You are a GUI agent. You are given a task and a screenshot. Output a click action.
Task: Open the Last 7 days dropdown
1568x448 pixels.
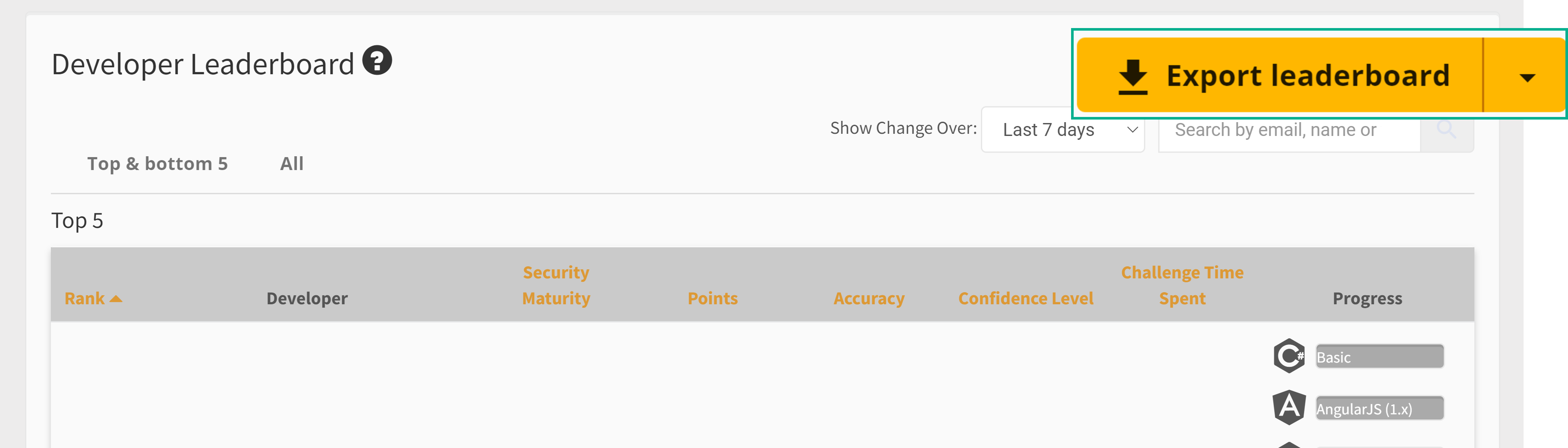pyautogui.click(x=1063, y=129)
